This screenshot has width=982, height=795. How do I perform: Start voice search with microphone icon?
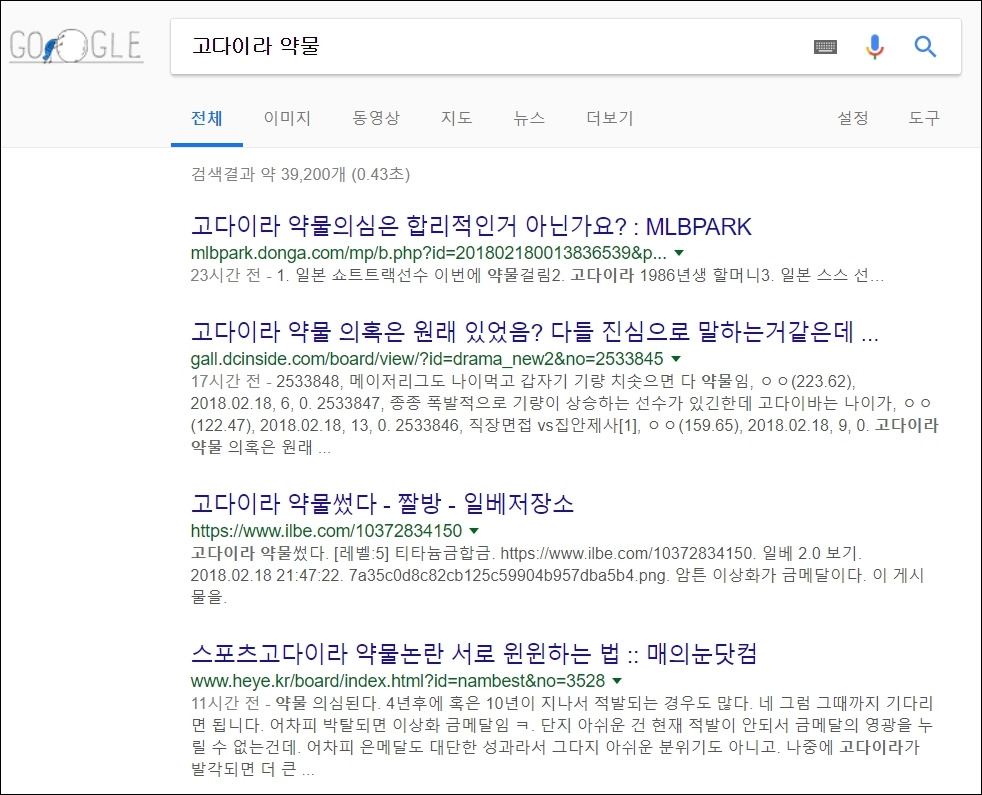(x=874, y=46)
